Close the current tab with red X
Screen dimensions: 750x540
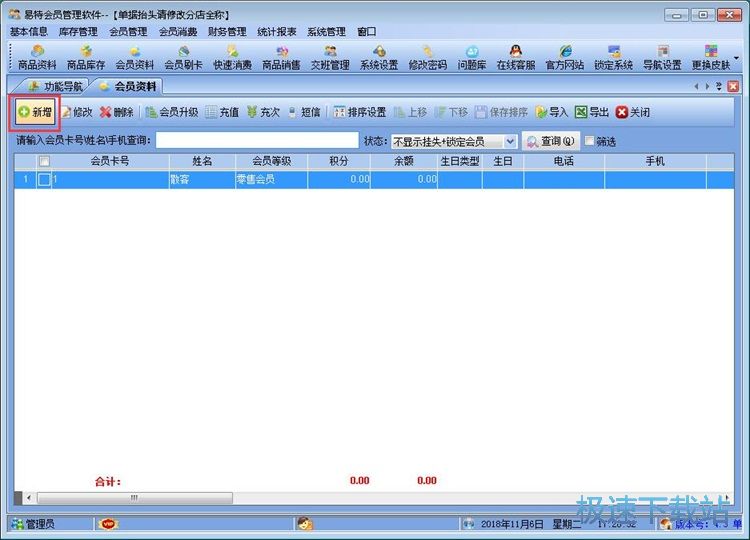click(x=733, y=86)
